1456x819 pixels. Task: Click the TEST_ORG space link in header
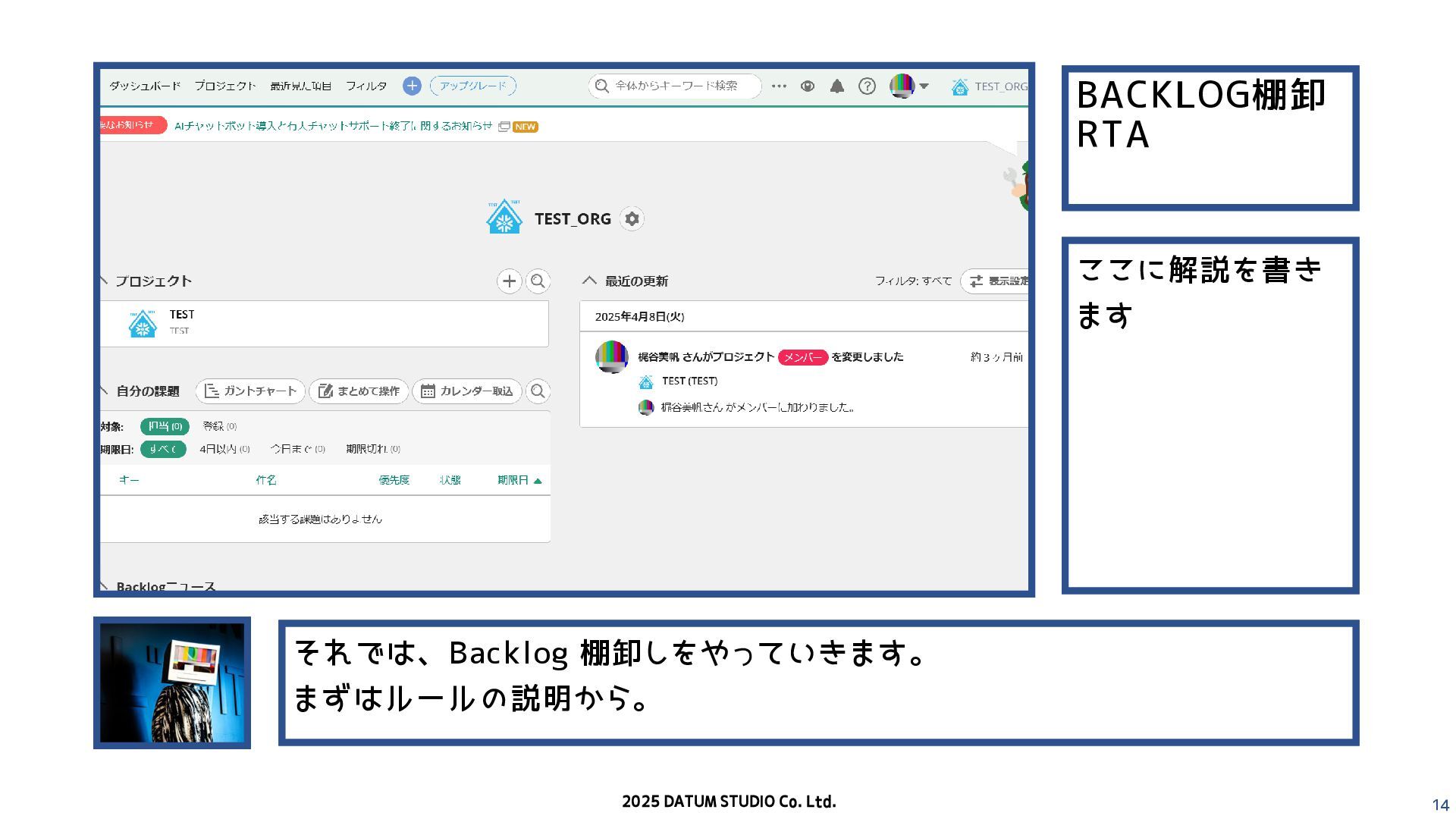click(x=990, y=86)
